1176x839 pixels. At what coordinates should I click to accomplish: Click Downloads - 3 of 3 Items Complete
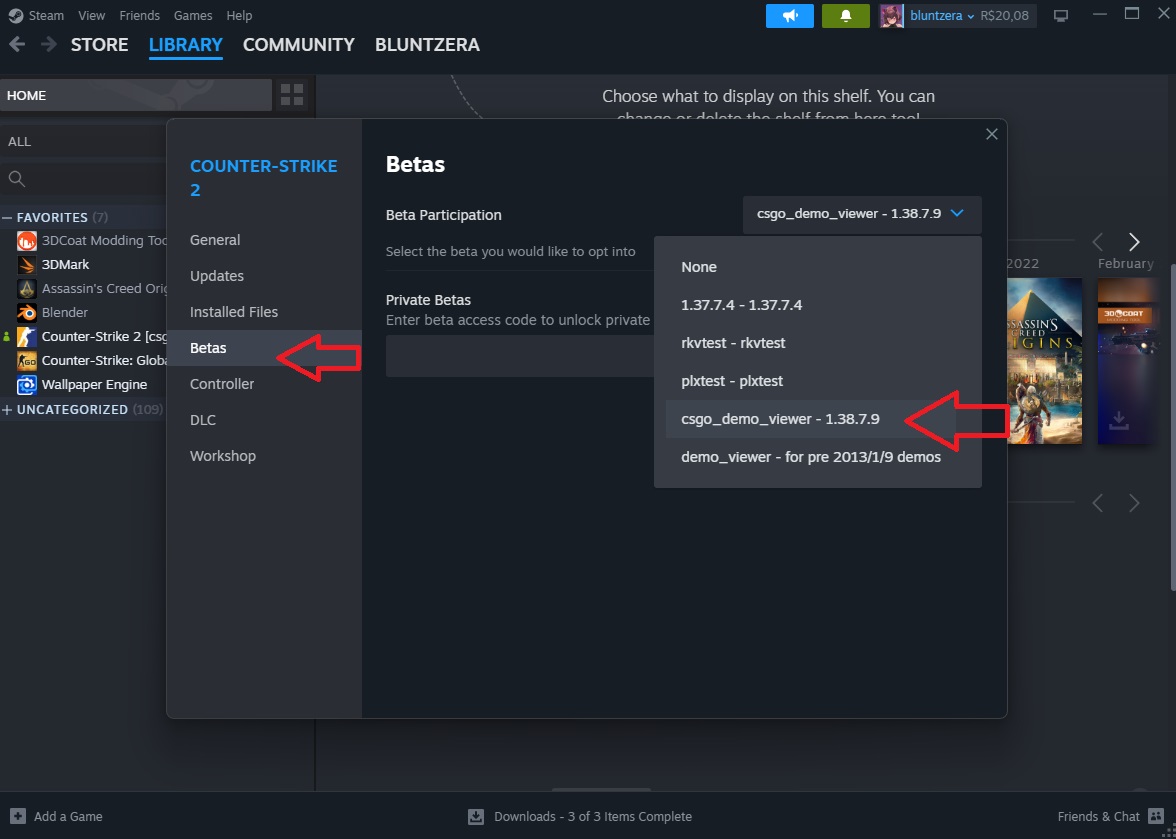pyautogui.click(x=592, y=817)
